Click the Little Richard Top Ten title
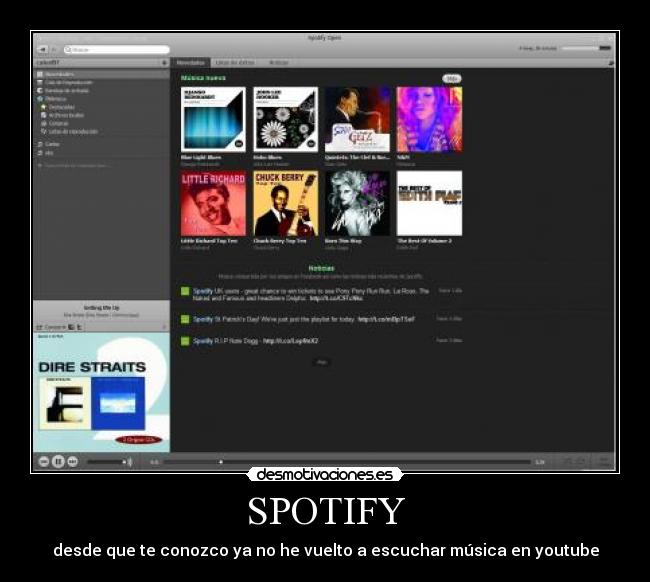This screenshot has height=582, width=650. point(209,241)
